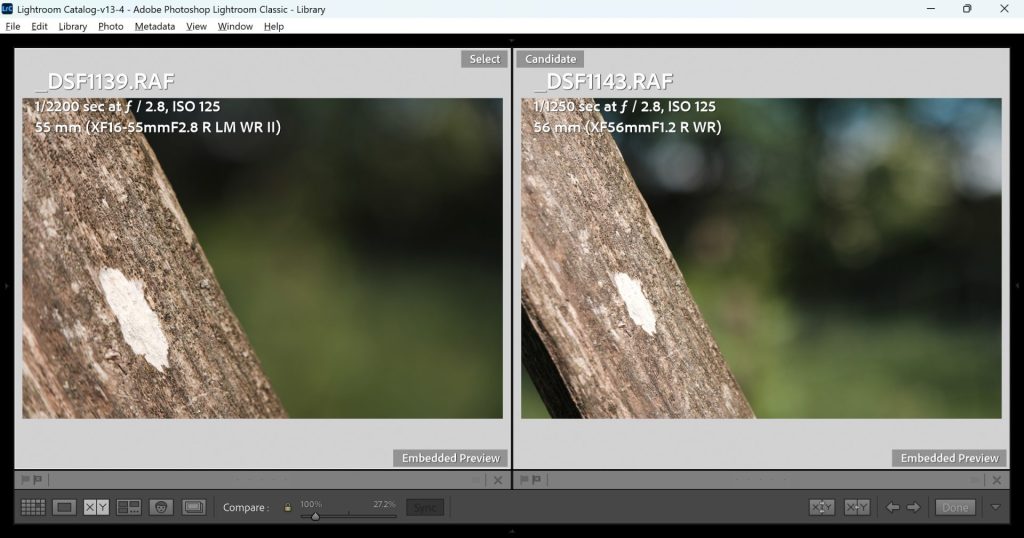Click the _DSF1143.RAF filename overlay
1024x538 pixels.
click(603, 82)
